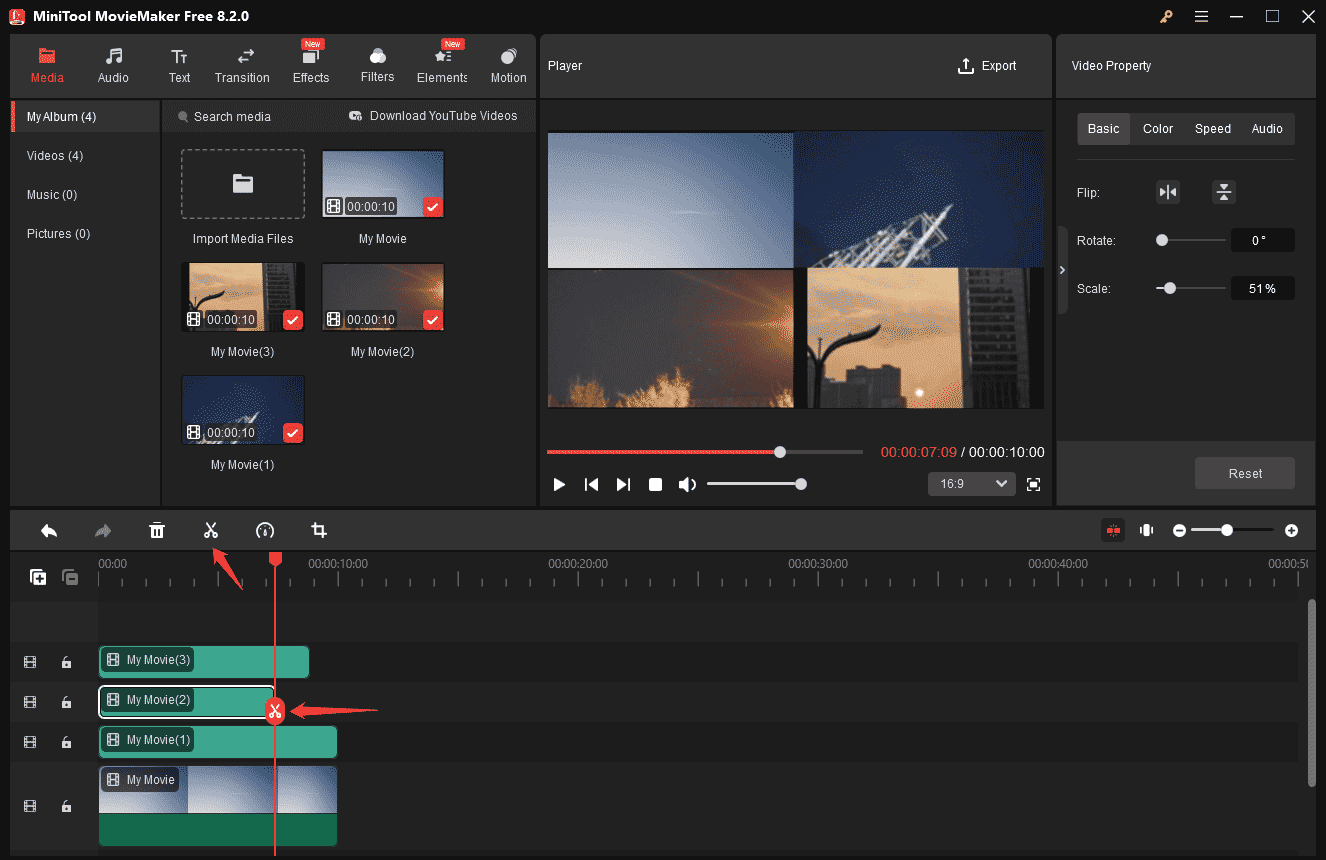The image size is (1326, 860).
Task: Toggle lock on My Movie(1) track
Action: (66, 742)
